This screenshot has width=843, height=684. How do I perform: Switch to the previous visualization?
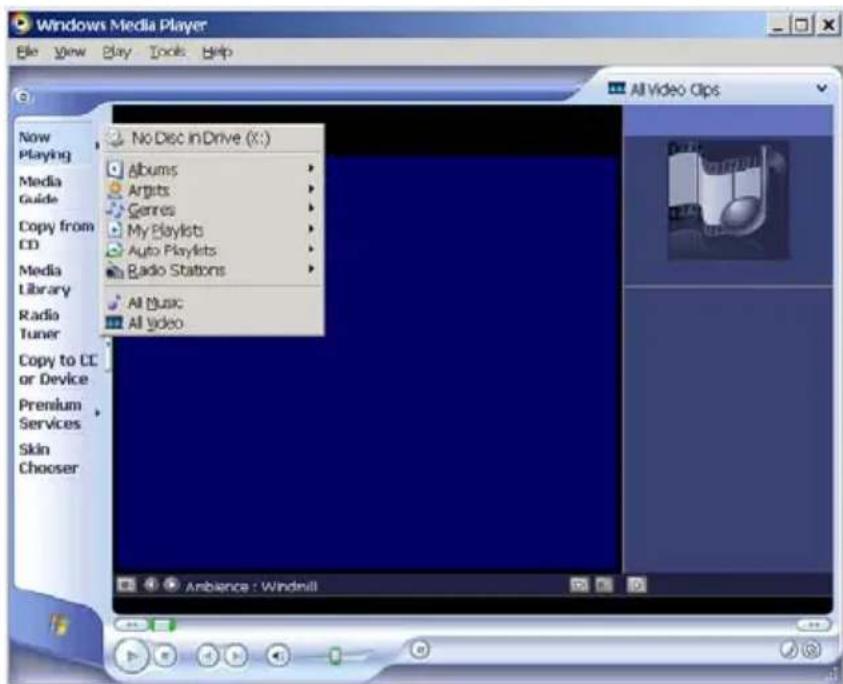(x=151, y=585)
